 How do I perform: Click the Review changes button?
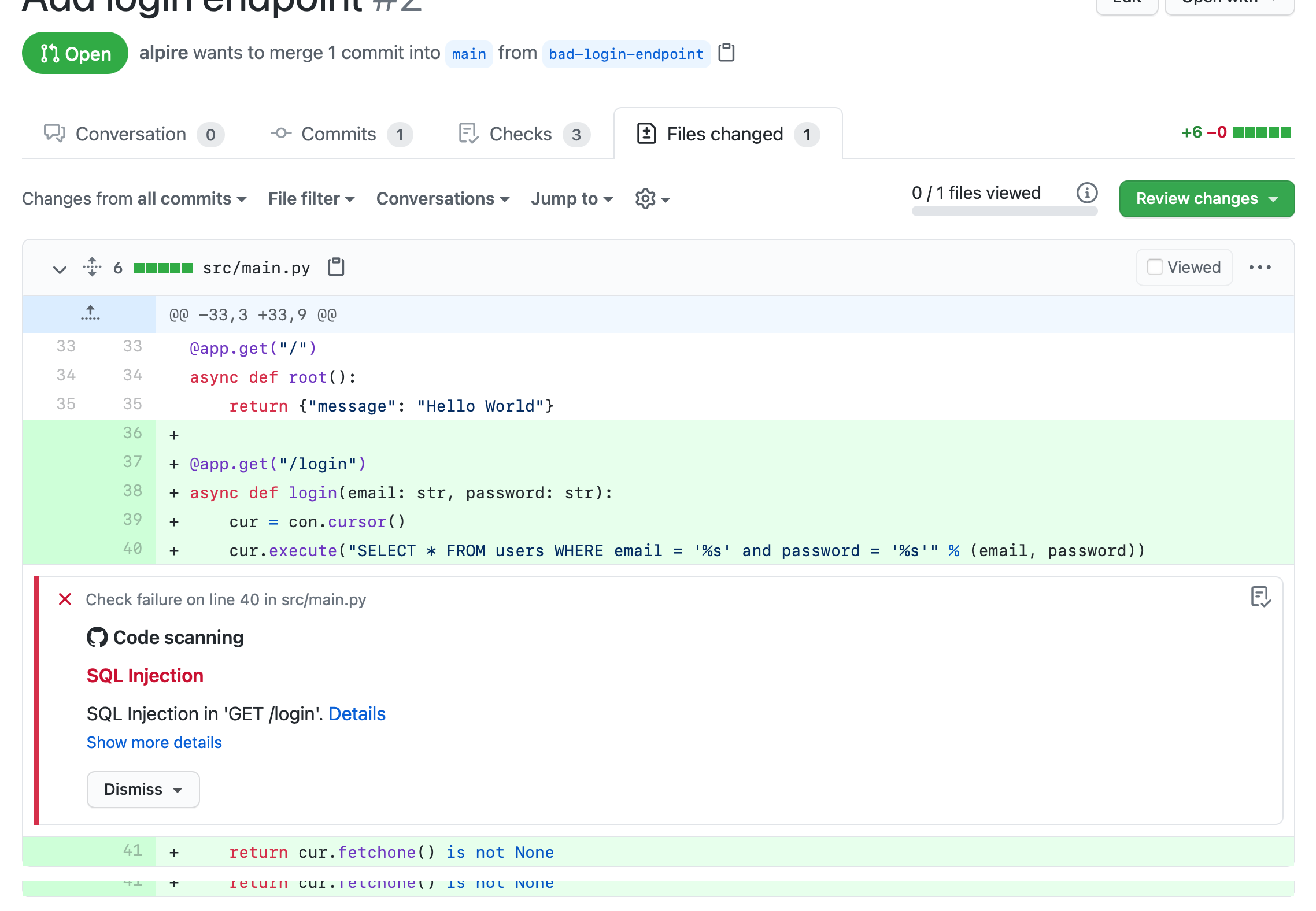click(x=1206, y=199)
